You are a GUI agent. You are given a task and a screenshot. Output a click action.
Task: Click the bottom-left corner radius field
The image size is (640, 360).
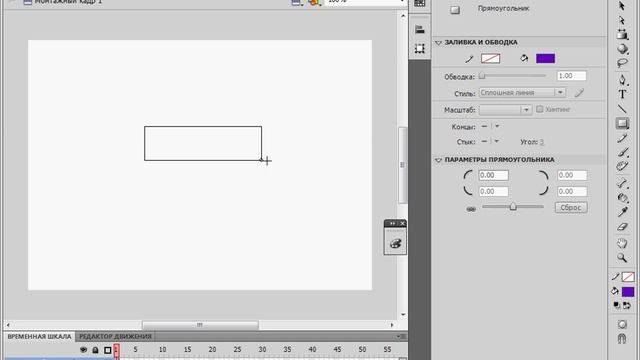coord(493,191)
